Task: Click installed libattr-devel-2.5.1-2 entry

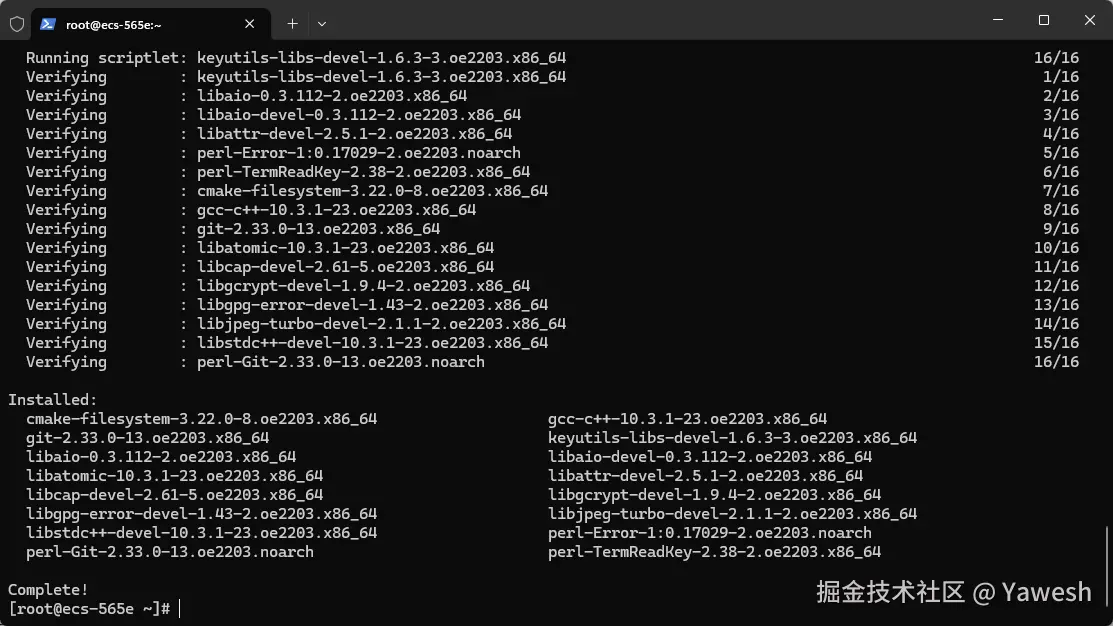Action: tap(706, 476)
